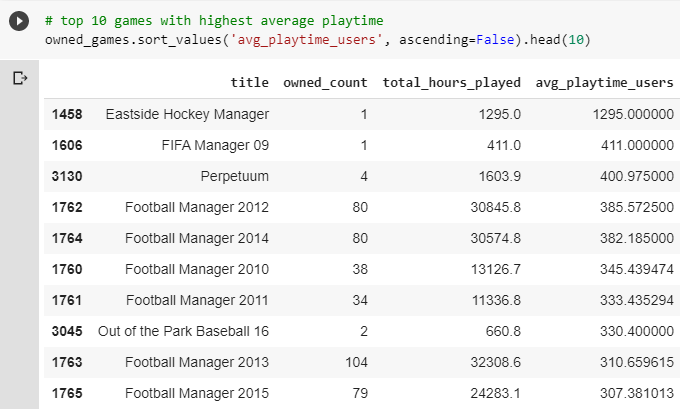
Task: Select Football Manager 2014 title cell
Action: (197, 238)
